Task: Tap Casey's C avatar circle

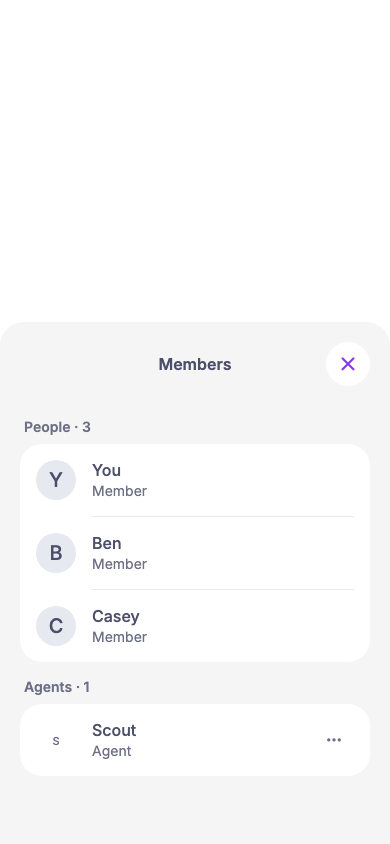Action: click(56, 626)
